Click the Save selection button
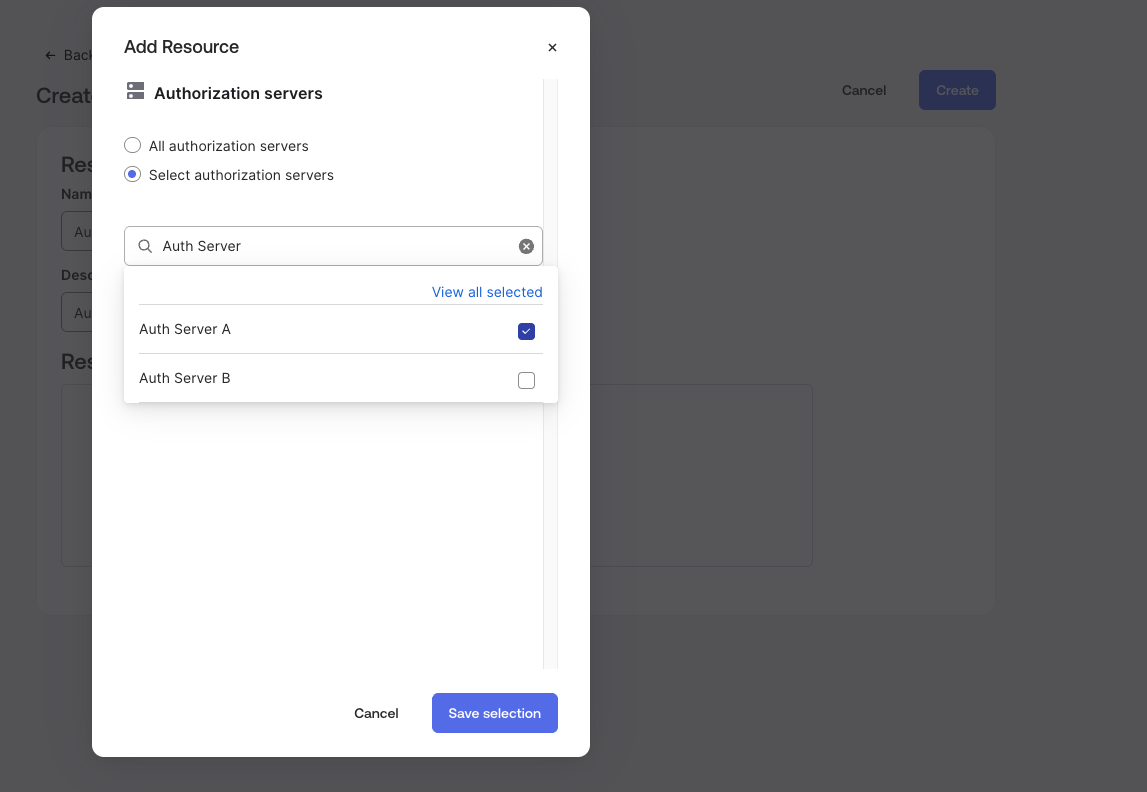Viewport: 1147px width, 792px height. click(x=494, y=713)
